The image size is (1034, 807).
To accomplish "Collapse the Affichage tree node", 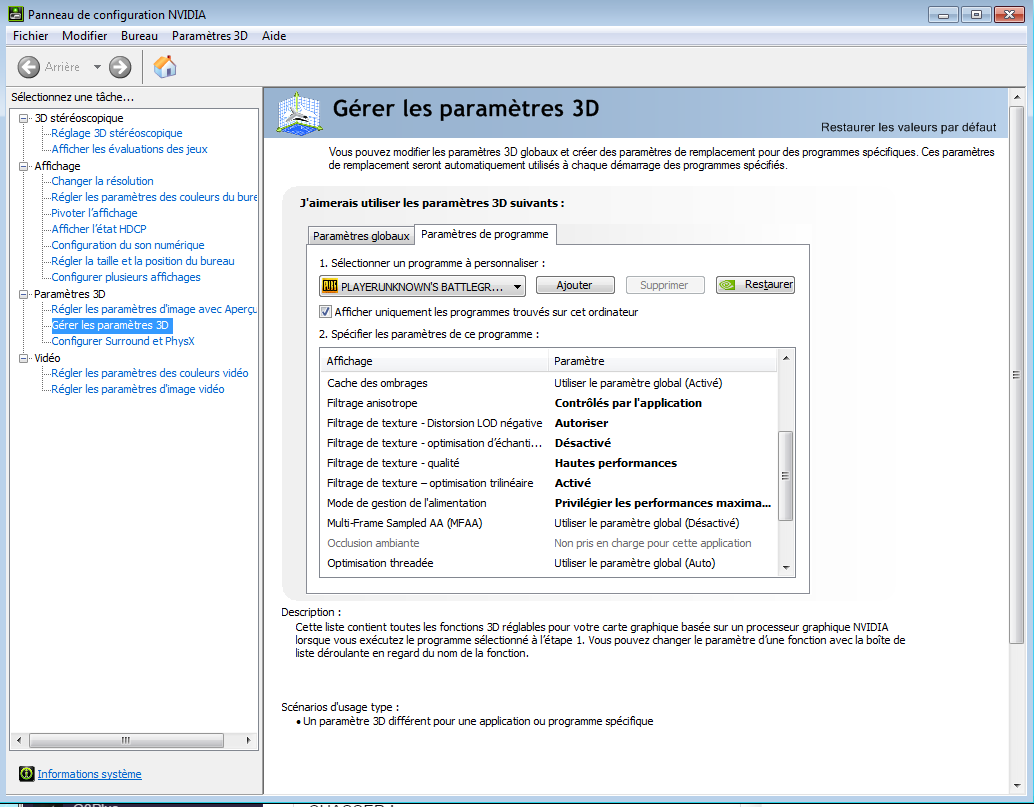I will [x=25, y=166].
